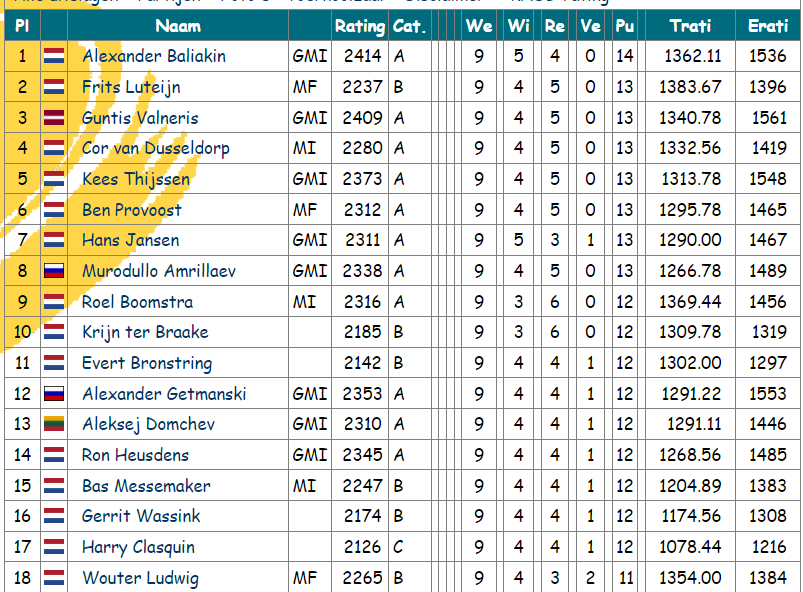
Task: Click the Erati column header
Action: [768, 26]
